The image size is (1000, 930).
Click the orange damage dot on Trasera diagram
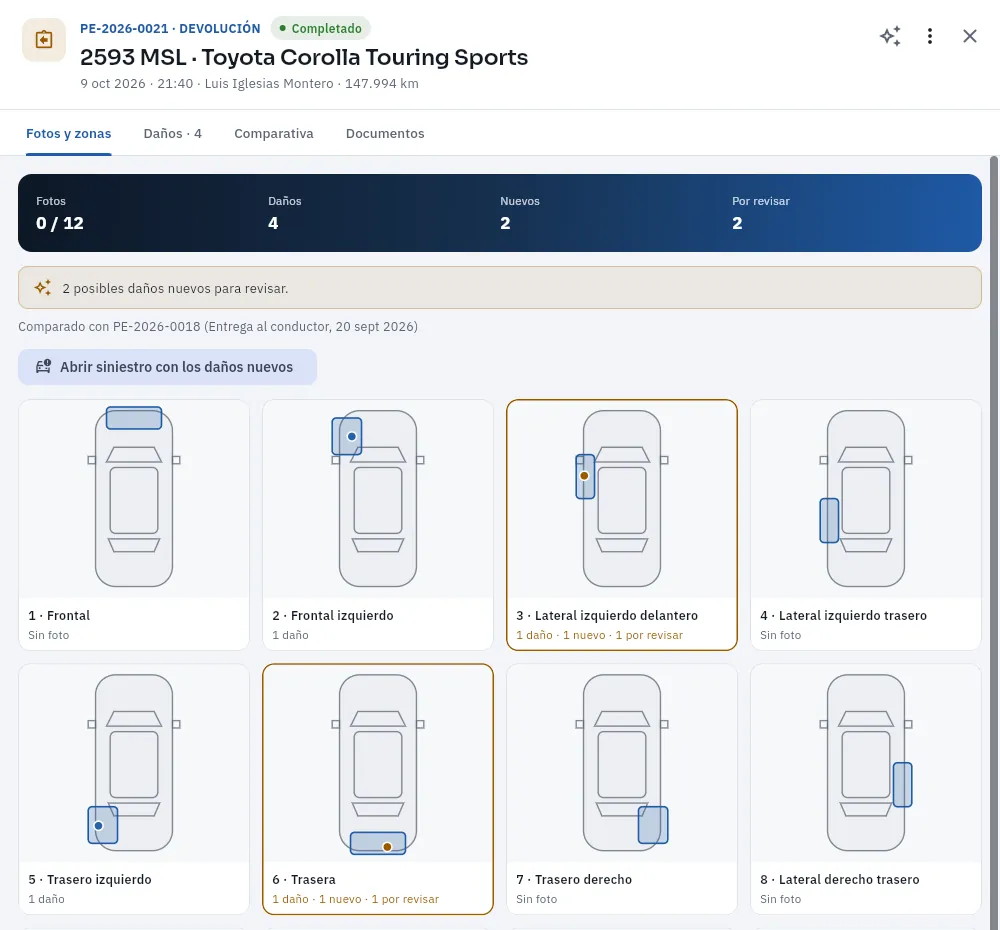(387, 847)
